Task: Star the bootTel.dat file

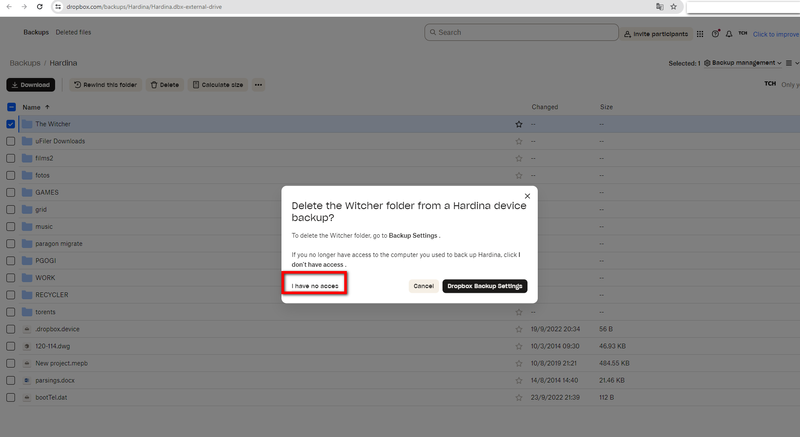Action: click(x=519, y=398)
